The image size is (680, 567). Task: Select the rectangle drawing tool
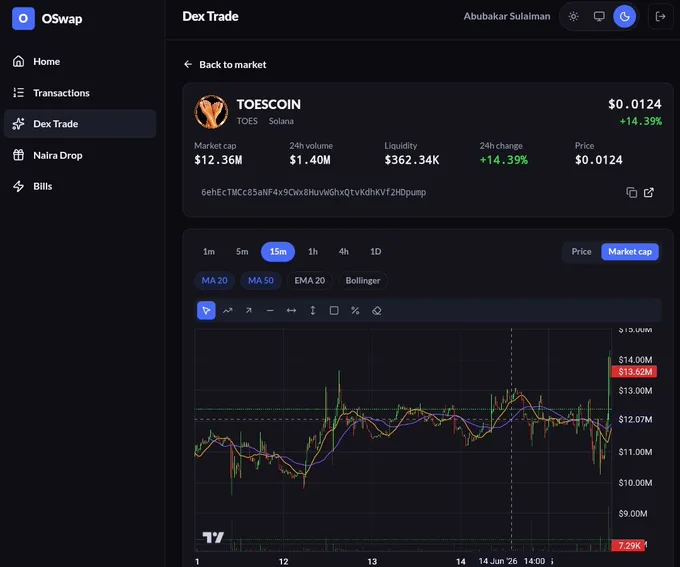click(x=334, y=311)
